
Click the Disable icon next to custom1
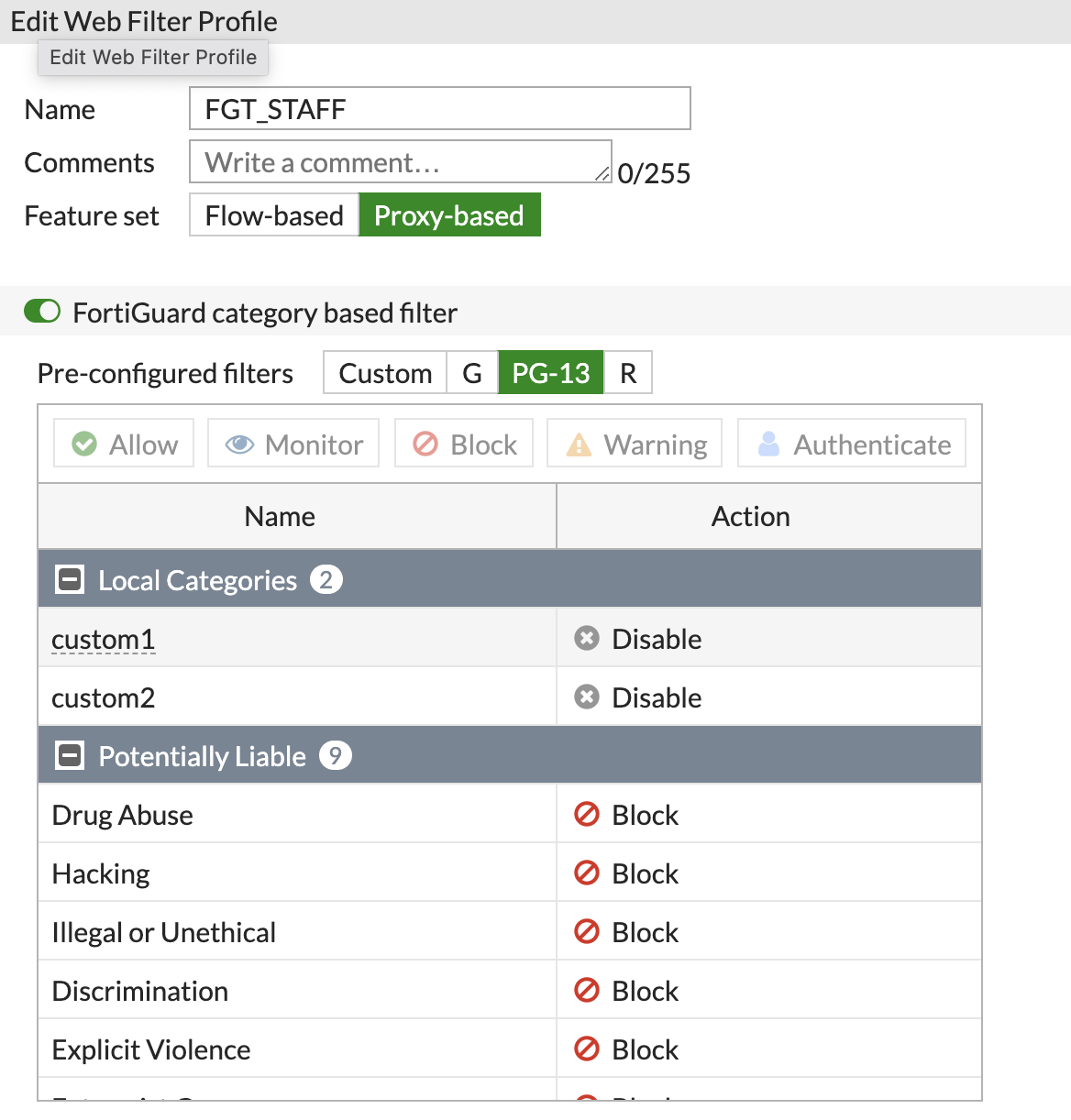click(587, 638)
